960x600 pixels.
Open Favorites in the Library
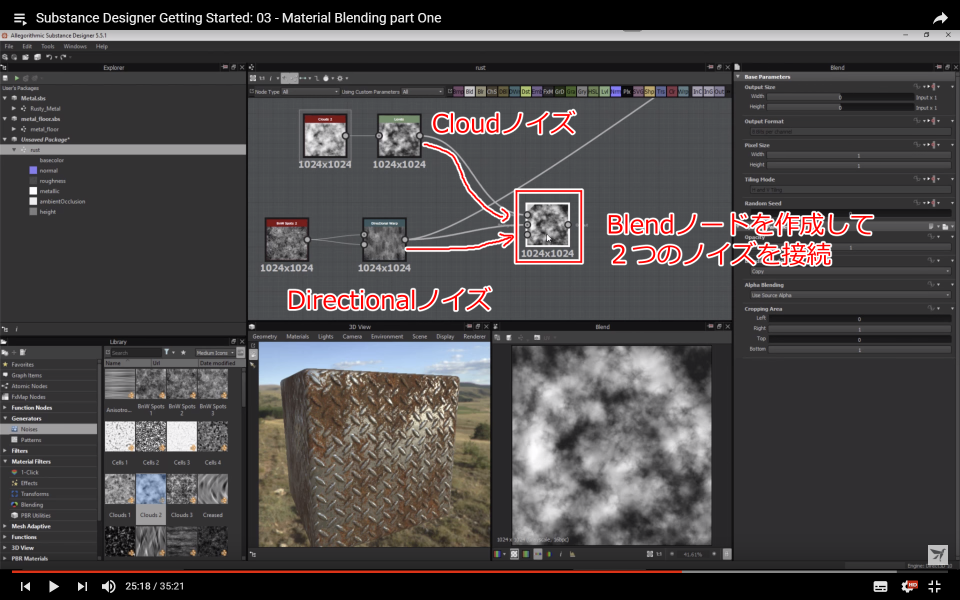pyautogui.click(x=23, y=365)
